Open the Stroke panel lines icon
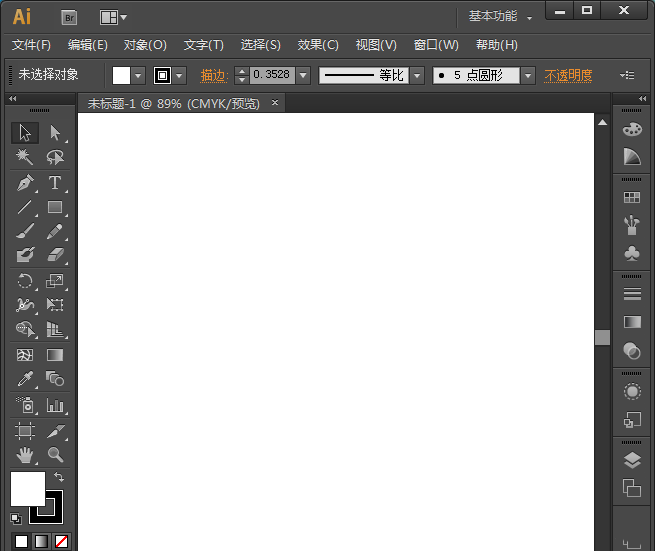 (632, 294)
